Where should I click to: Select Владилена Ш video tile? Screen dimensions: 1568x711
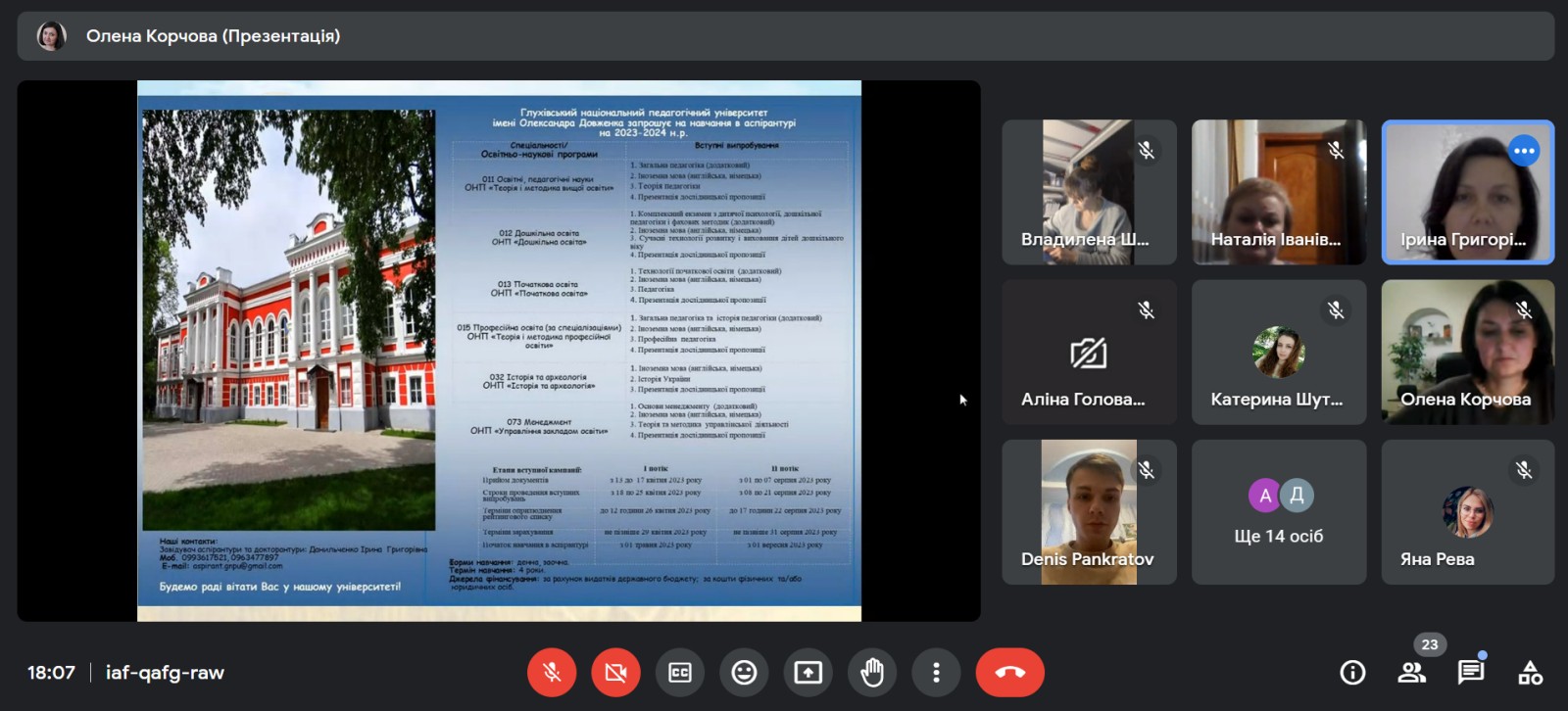pyautogui.click(x=1089, y=192)
